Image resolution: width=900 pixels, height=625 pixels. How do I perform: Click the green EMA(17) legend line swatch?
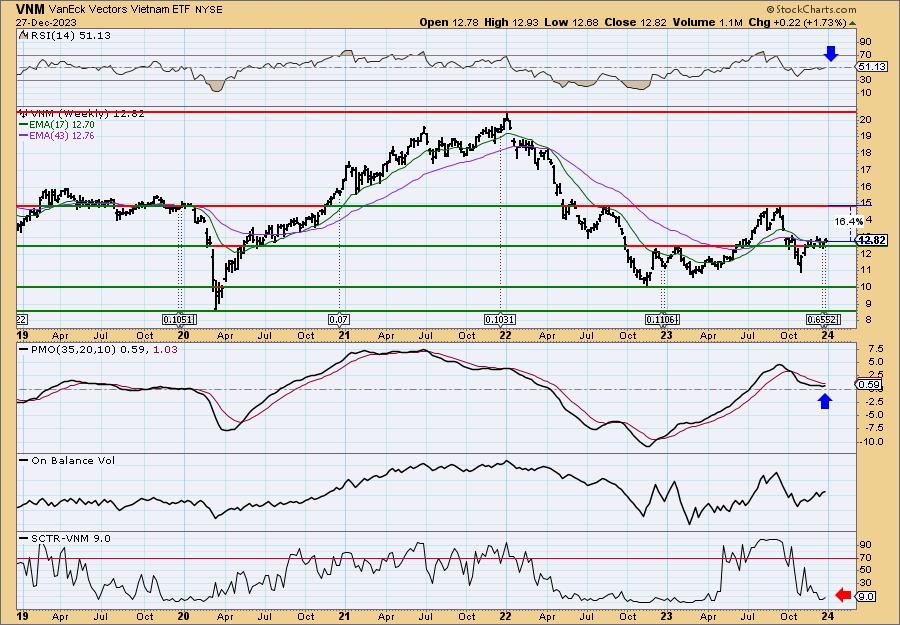(x=23, y=125)
